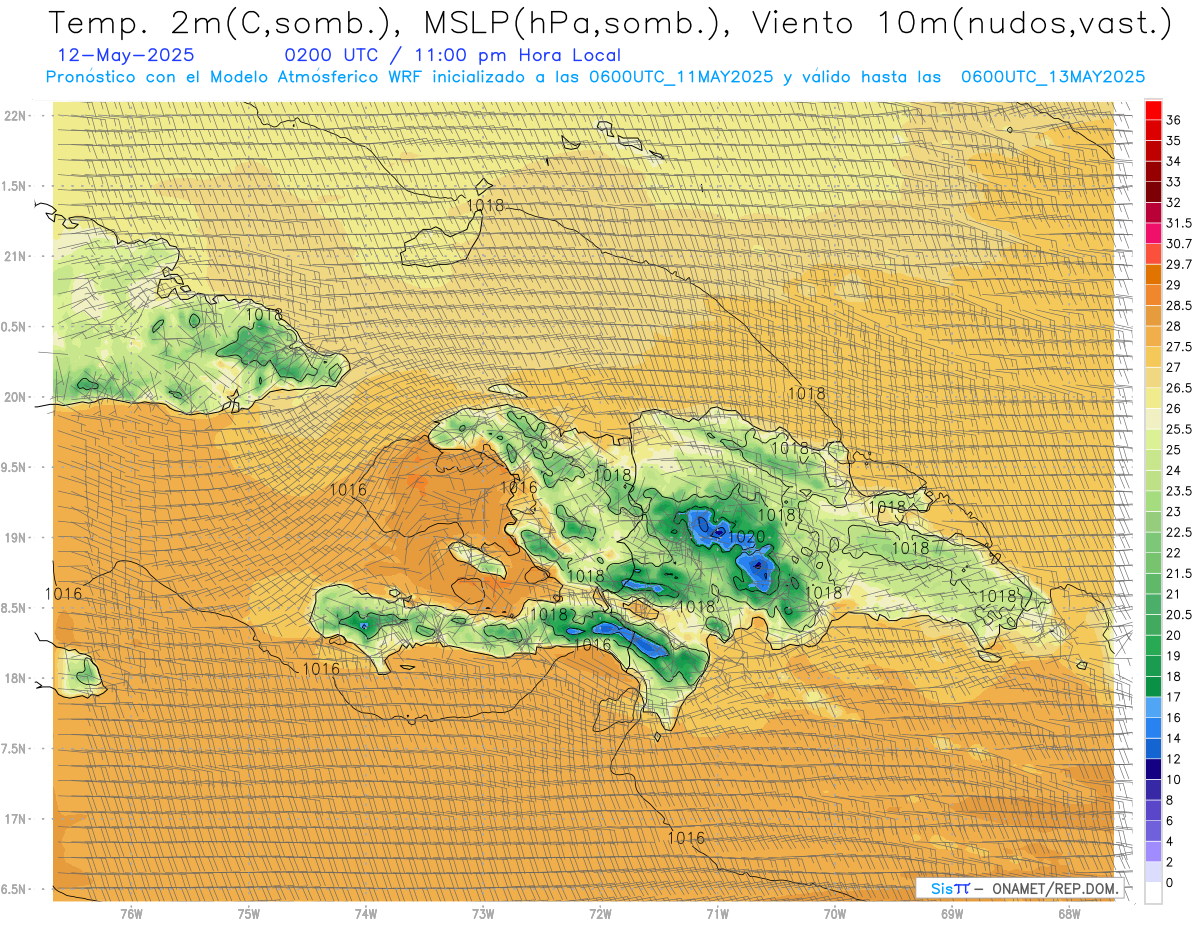Screen dimensions: 1200x927
Task: Click the legend value '31.5'
Action: (1179, 223)
